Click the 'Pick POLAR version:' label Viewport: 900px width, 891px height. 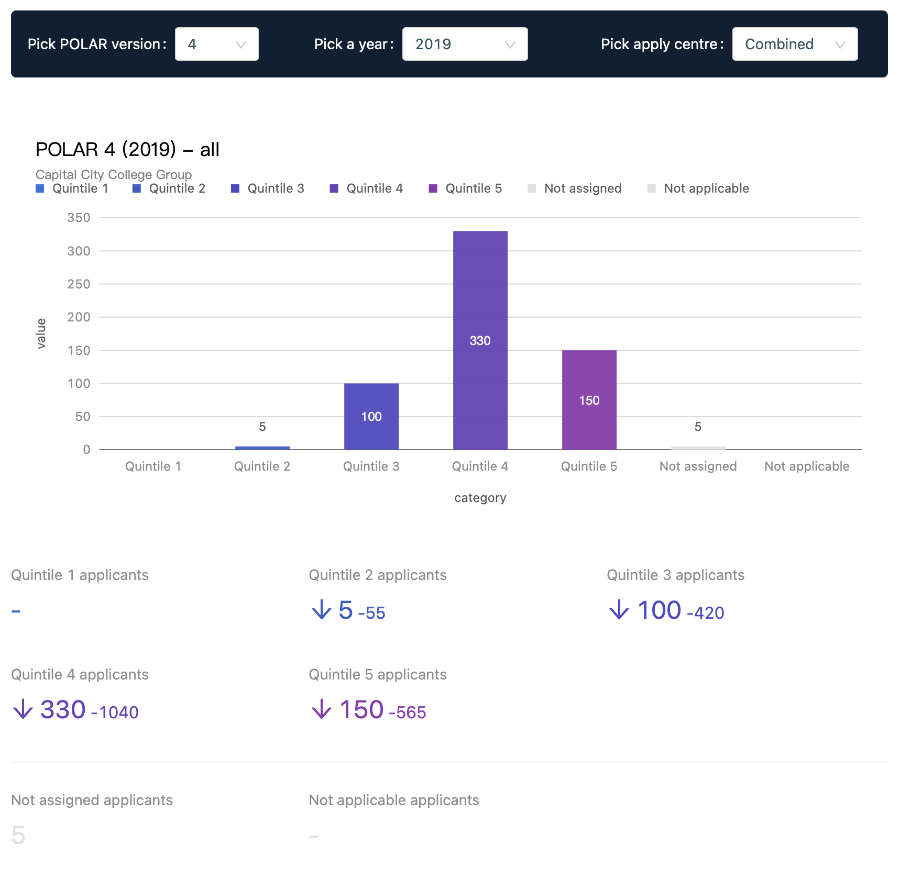[x=97, y=44]
